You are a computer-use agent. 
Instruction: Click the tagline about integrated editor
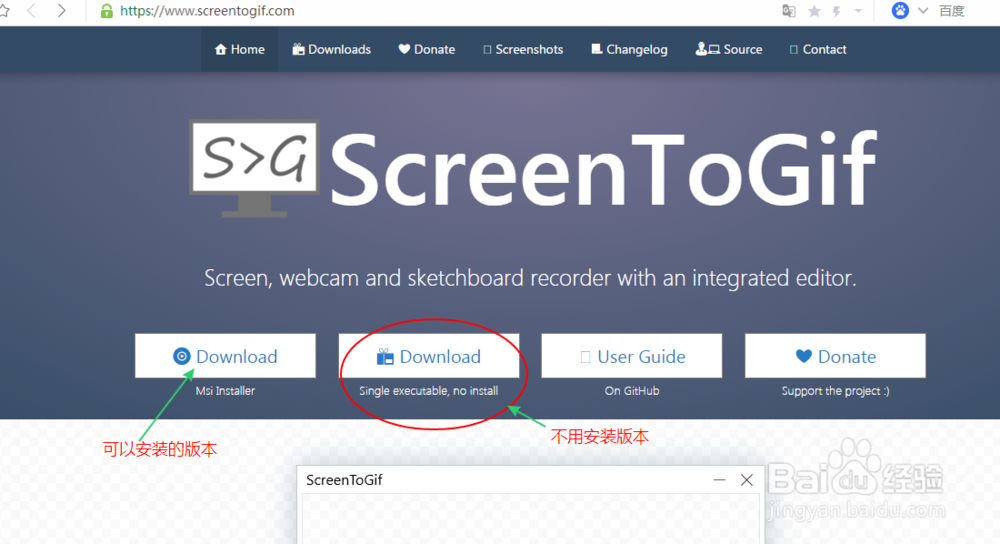pyautogui.click(x=530, y=278)
